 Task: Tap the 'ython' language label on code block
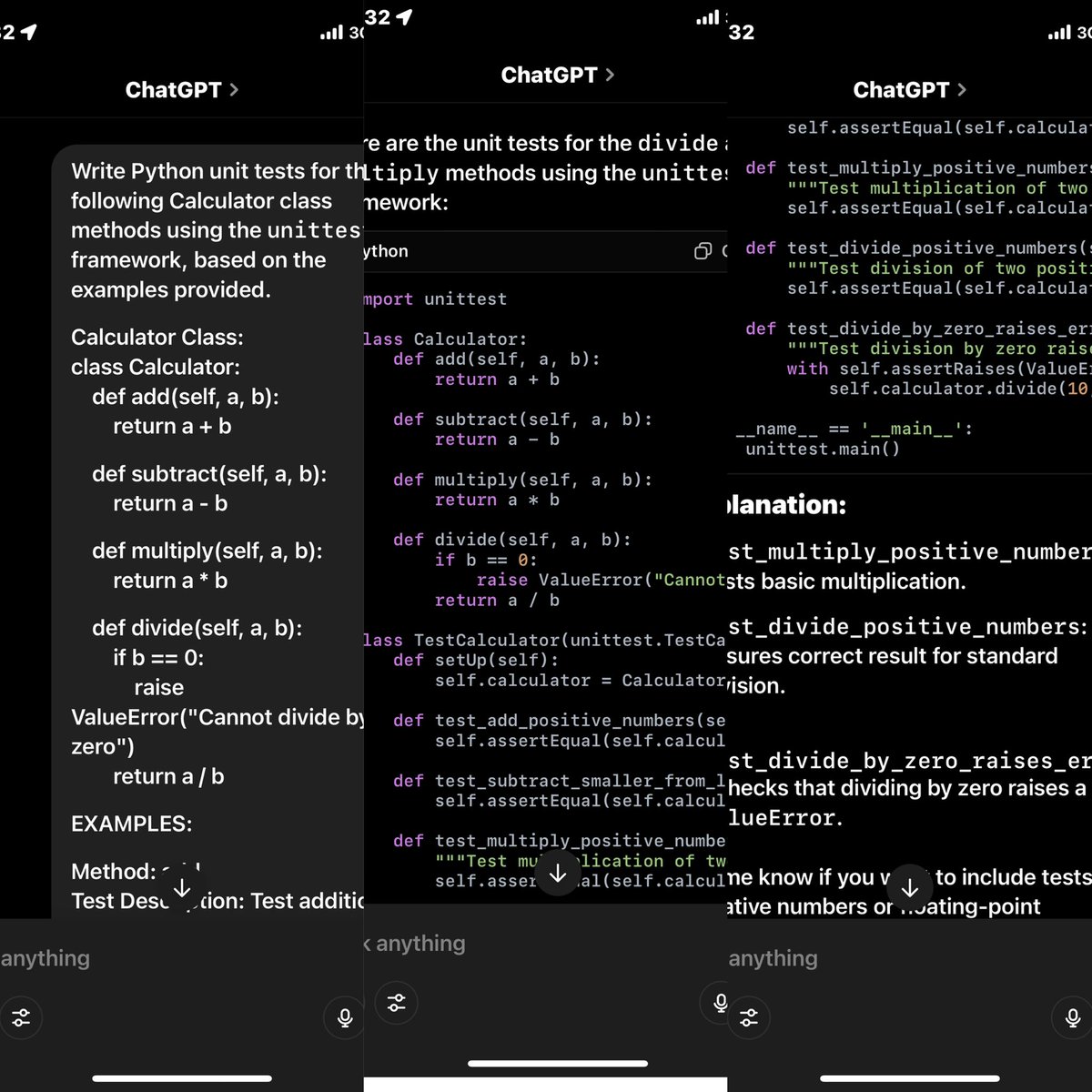(x=386, y=251)
